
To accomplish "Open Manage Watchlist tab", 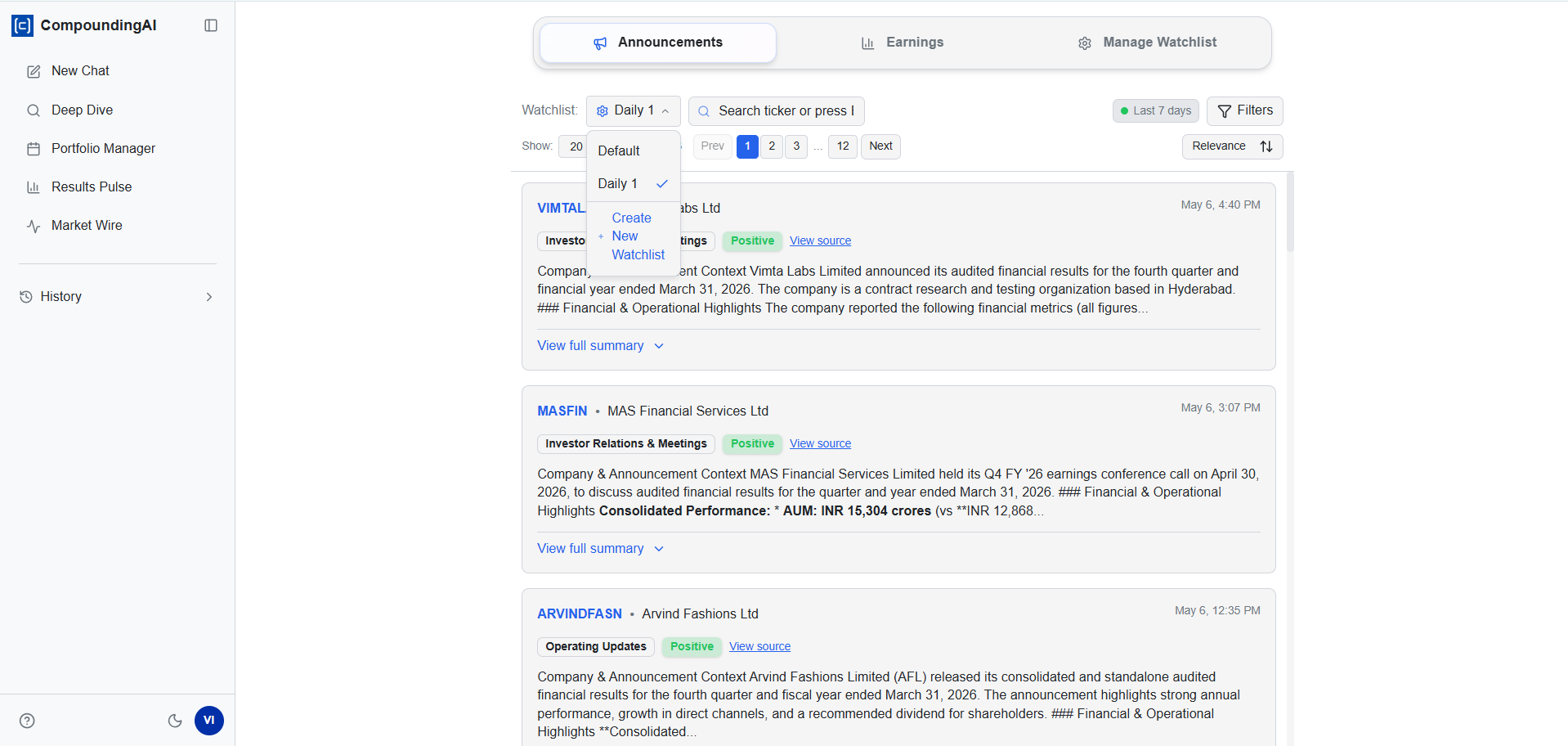I will click(1147, 43).
